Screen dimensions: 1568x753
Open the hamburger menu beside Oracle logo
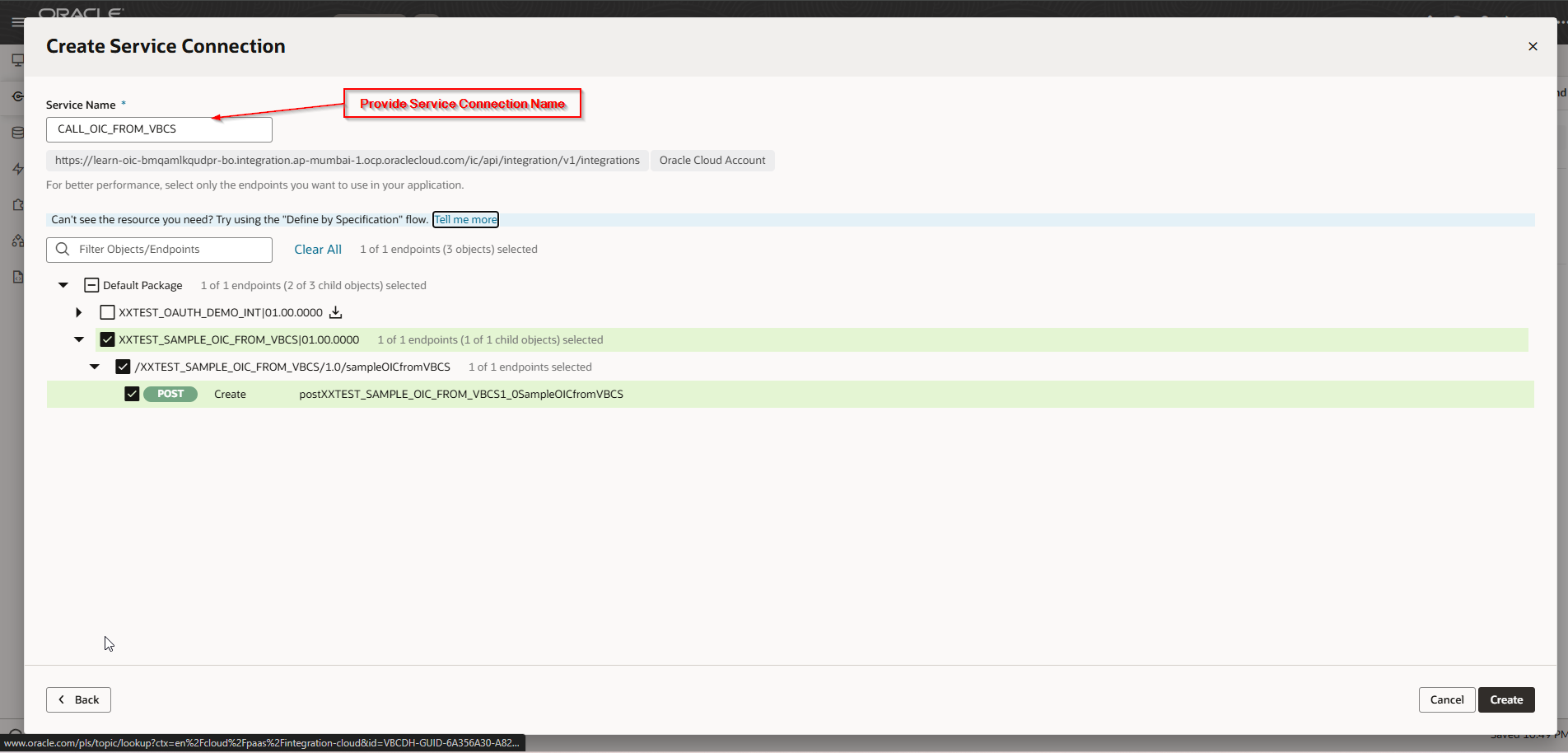[x=17, y=22]
